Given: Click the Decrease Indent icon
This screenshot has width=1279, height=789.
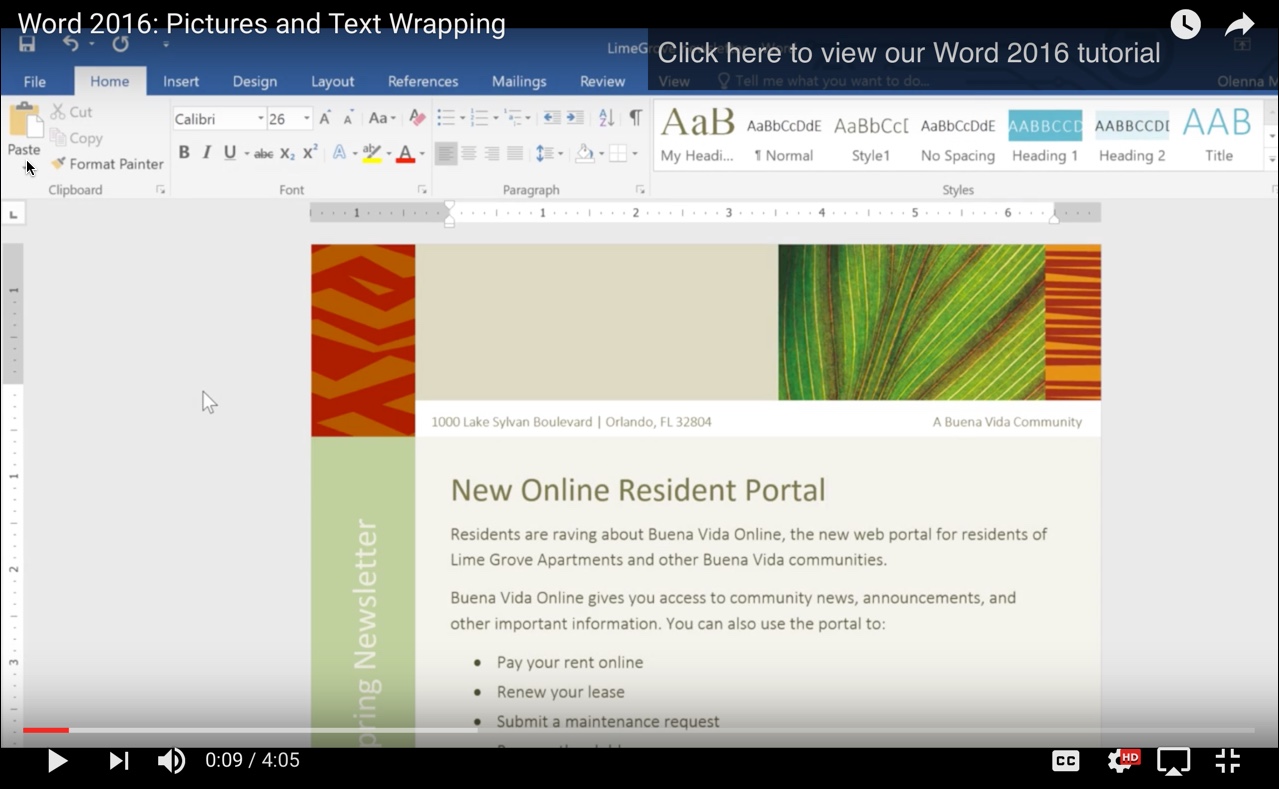Looking at the screenshot, I should point(551,118).
